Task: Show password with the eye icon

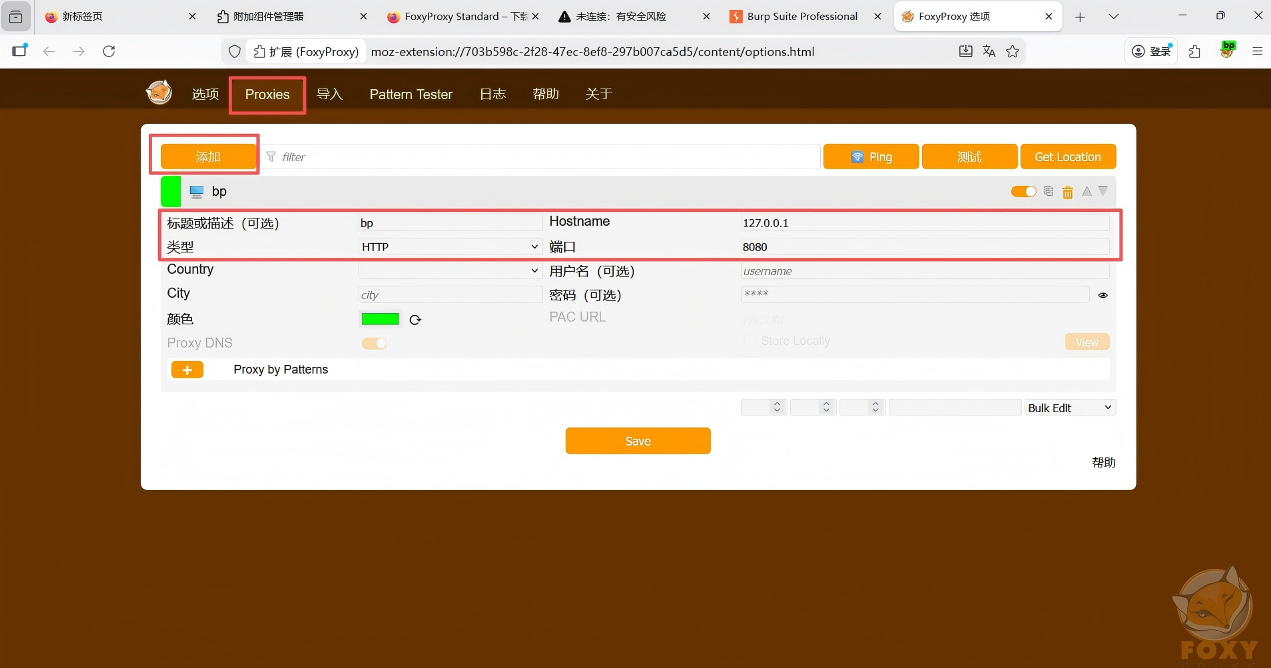Action: pos(1103,295)
